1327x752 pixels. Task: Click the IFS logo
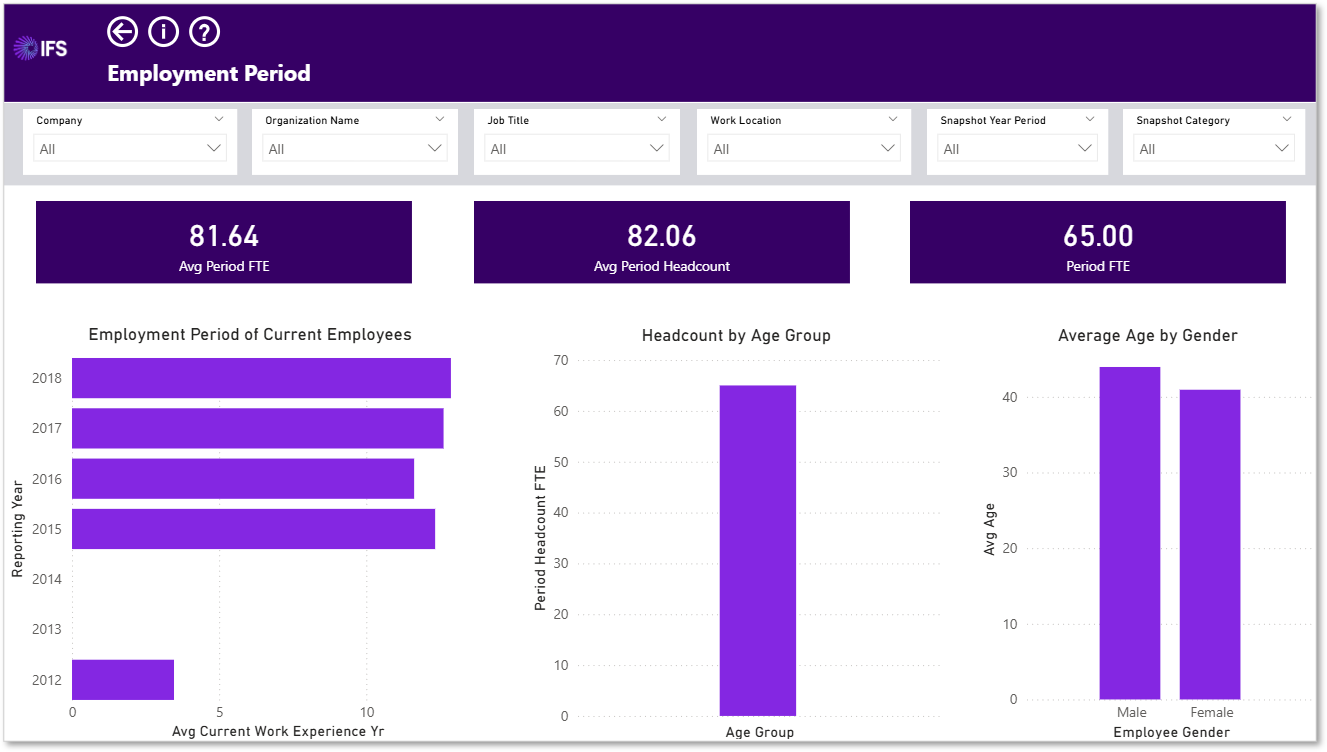point(40,47)
